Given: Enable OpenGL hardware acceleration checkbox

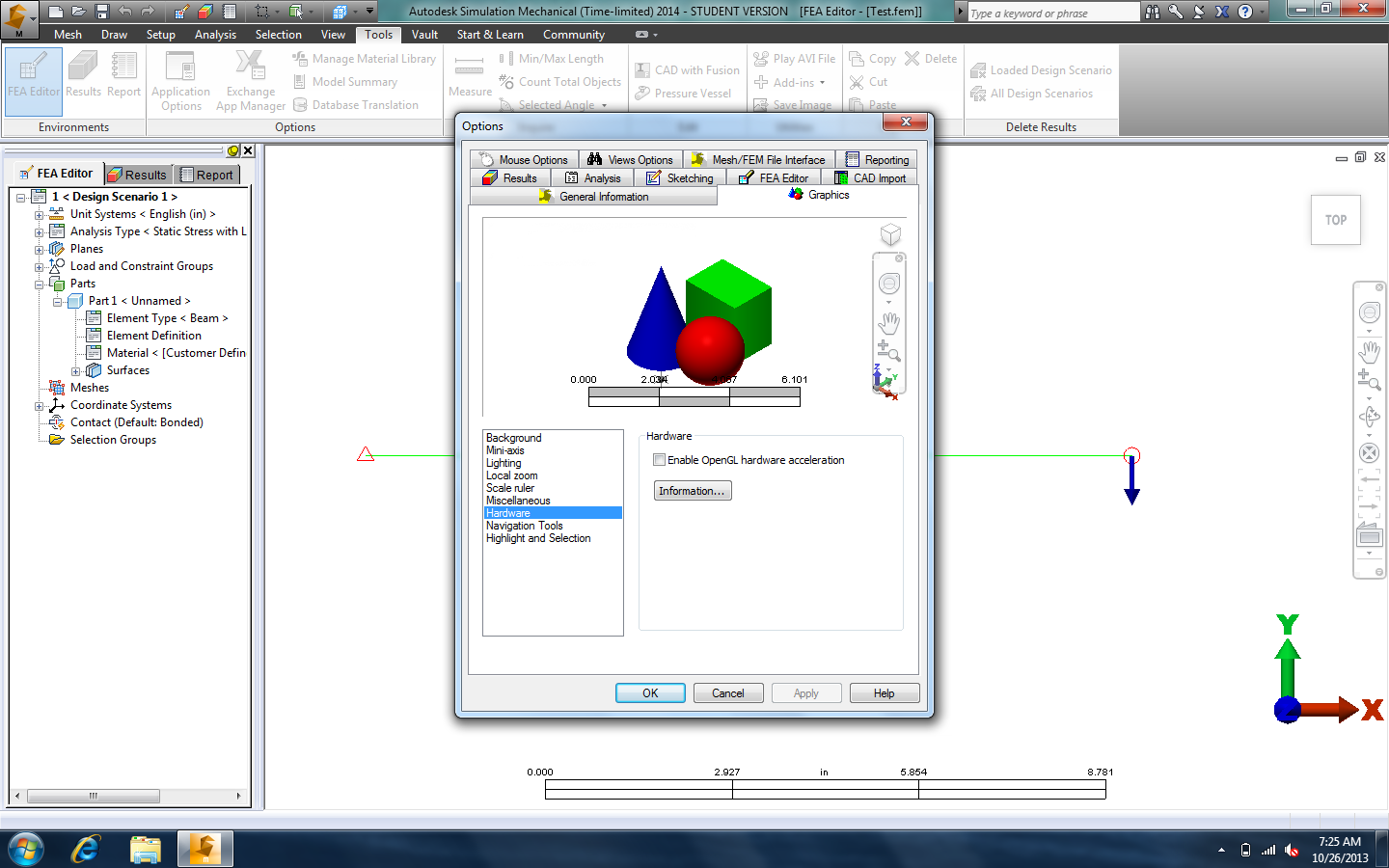Looking at the screenshot, I should pyautogui.click(x=659, y=460).
